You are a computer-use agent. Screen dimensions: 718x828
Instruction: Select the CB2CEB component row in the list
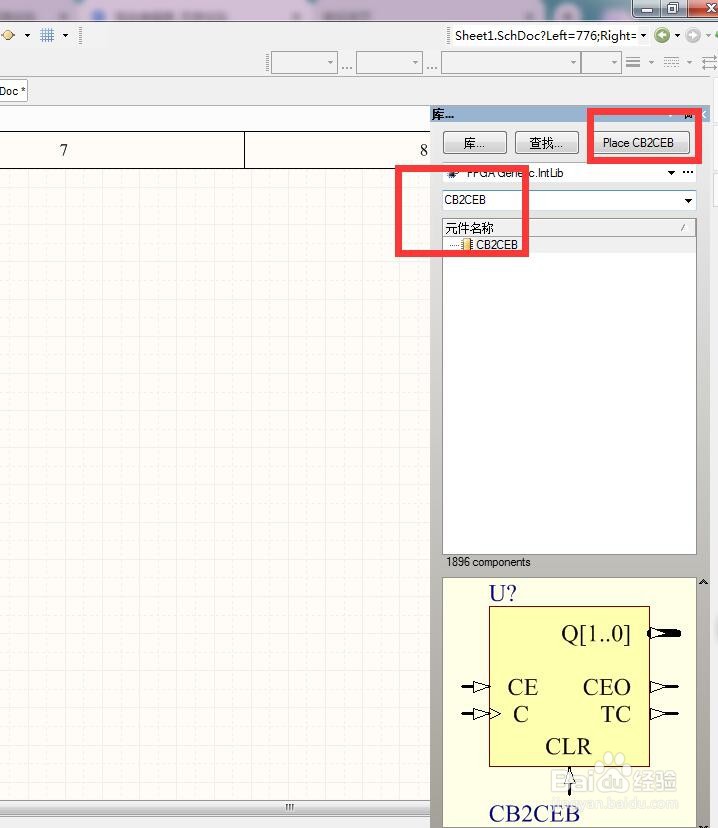tap(569, 244)
